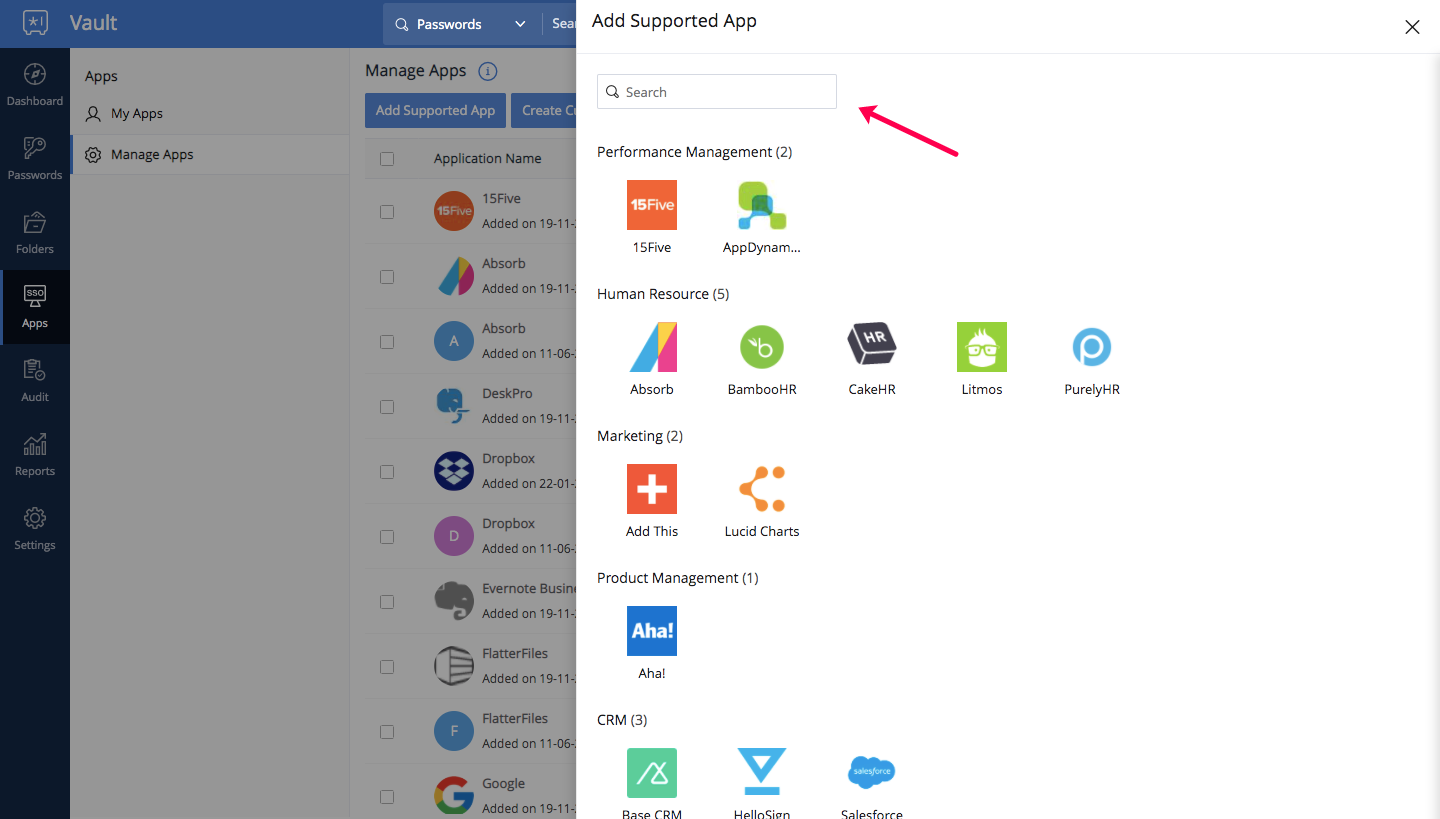Click the Human Resource (5) heading
The height and width of the screenshot is (819, 1440).
click(663, 294)
